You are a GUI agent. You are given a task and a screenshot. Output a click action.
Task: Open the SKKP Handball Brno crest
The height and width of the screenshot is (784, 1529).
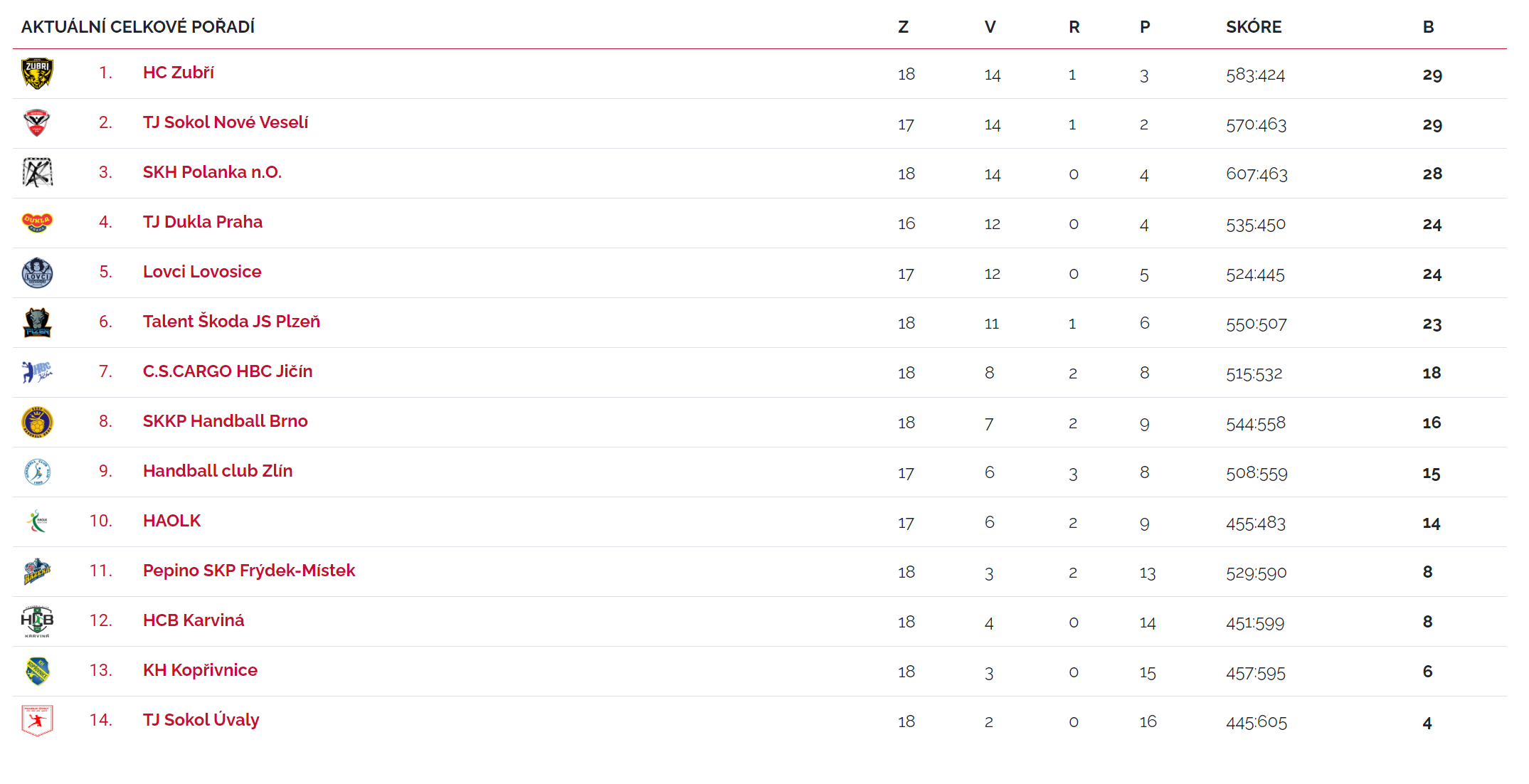(37, 422)
